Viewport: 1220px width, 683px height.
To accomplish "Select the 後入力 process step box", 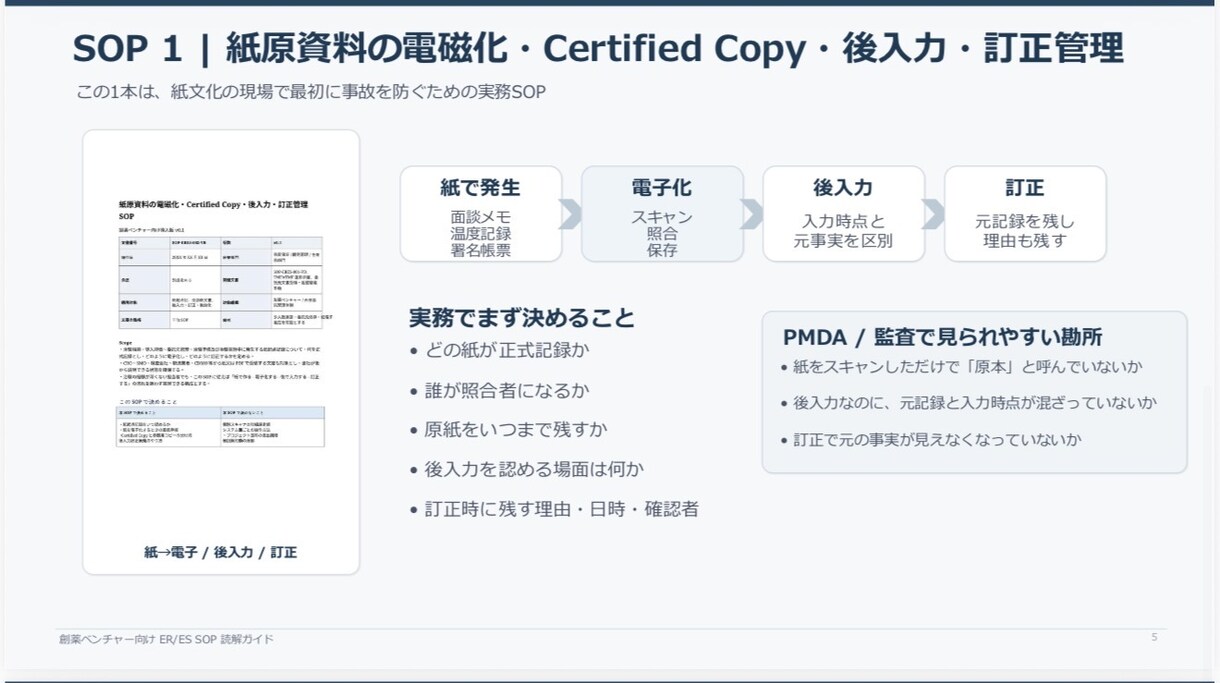I will coord(843,214).
